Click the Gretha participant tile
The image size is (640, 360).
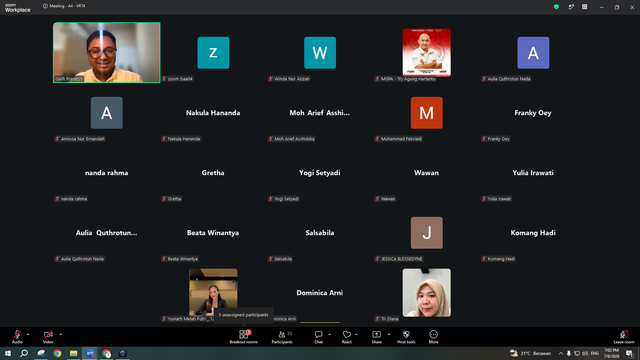click(x=213, y=173)
